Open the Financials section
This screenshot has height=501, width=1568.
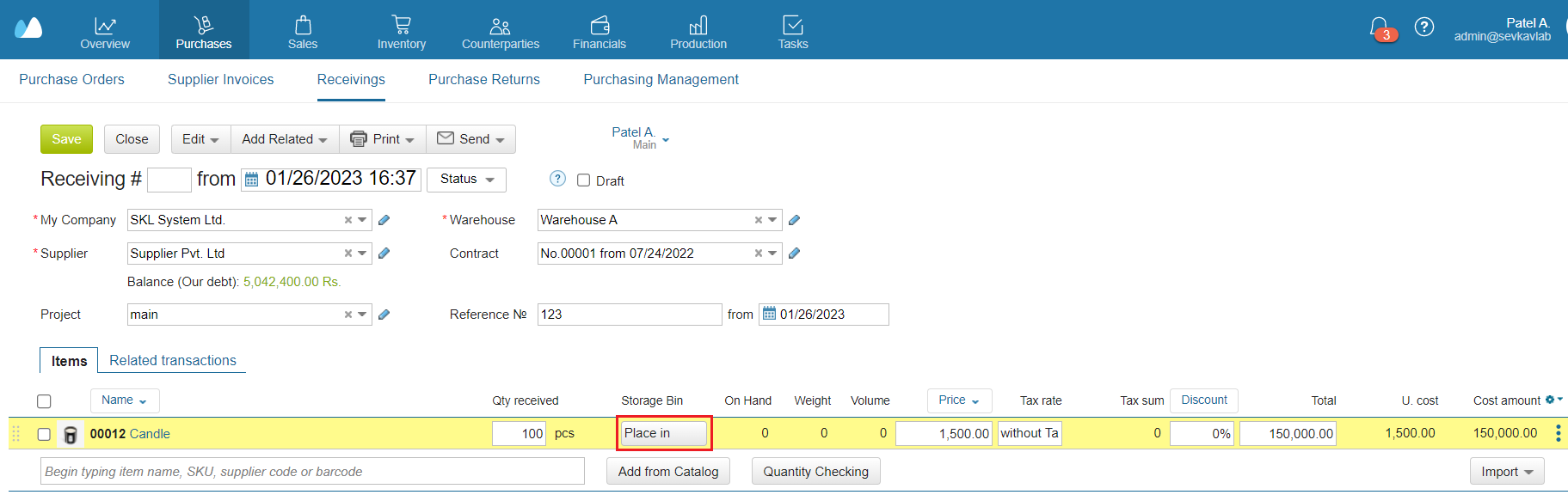600,30
